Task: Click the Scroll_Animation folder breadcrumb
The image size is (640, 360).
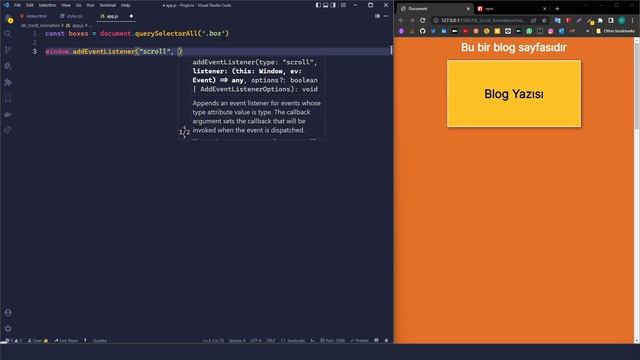Action: pos(41,25)
